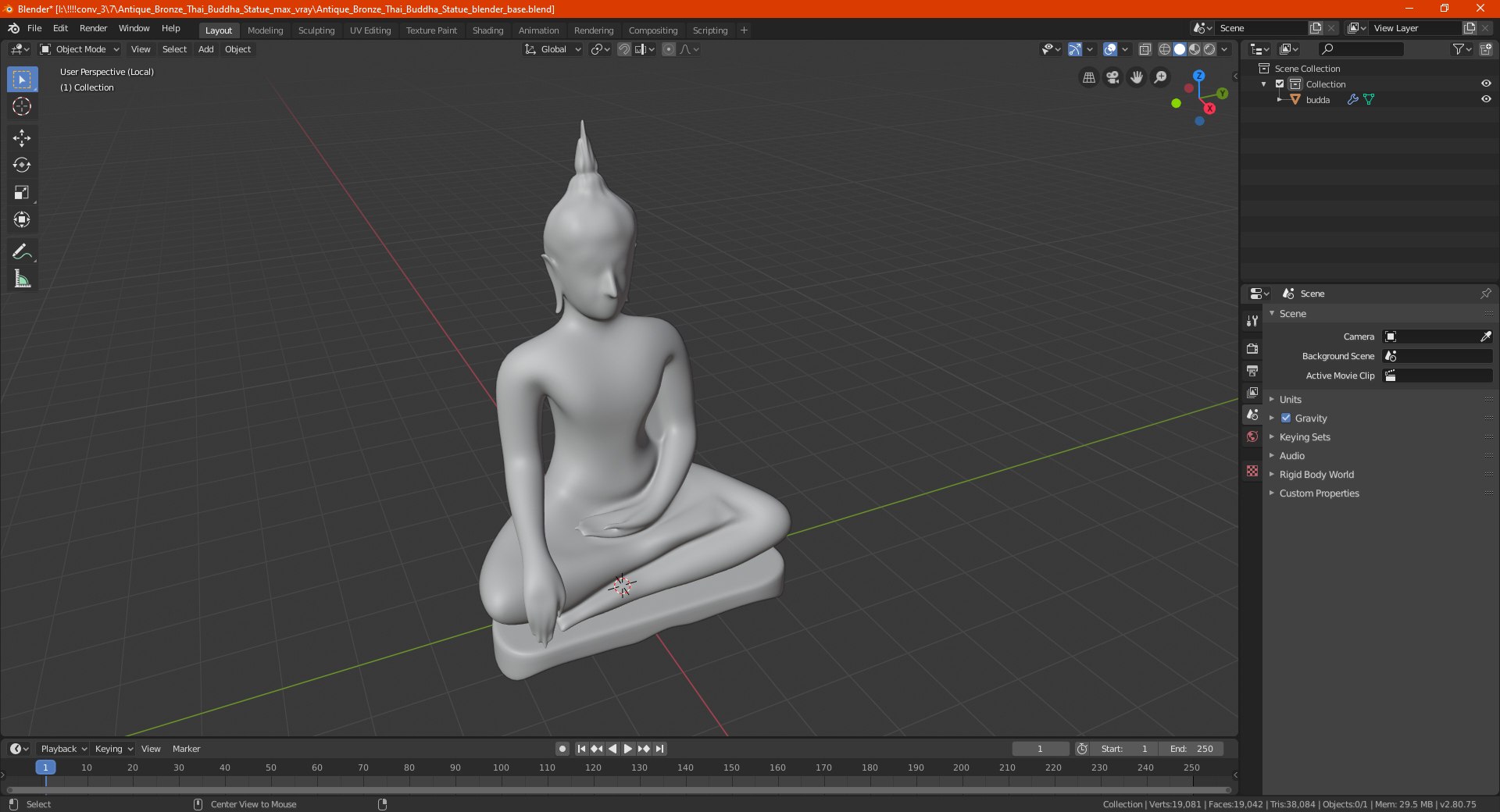1500x812 pixels.
Task: Open Render properties tab
Action: [1252, 348]
